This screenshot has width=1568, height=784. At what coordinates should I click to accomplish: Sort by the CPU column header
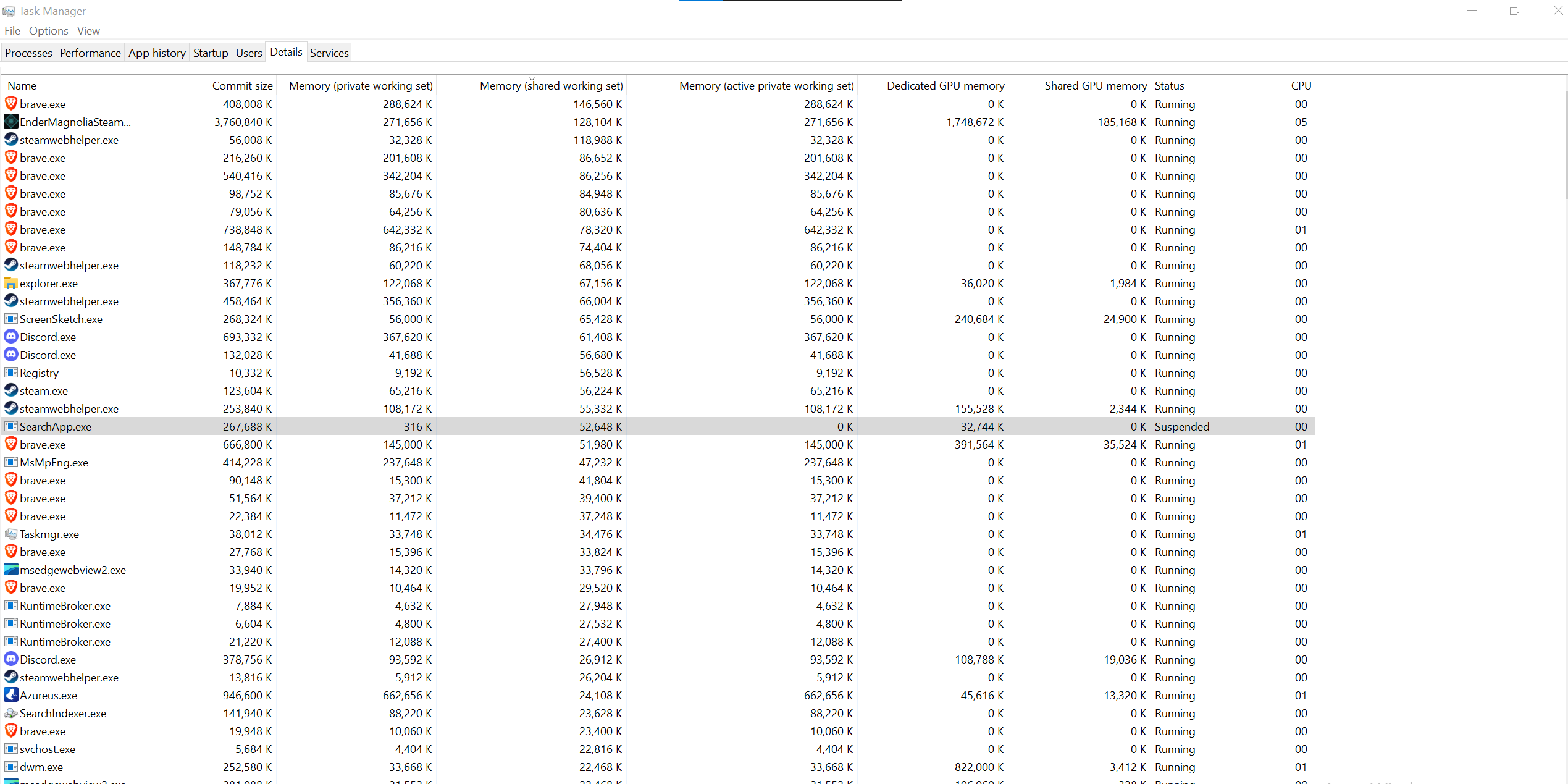1299,86
